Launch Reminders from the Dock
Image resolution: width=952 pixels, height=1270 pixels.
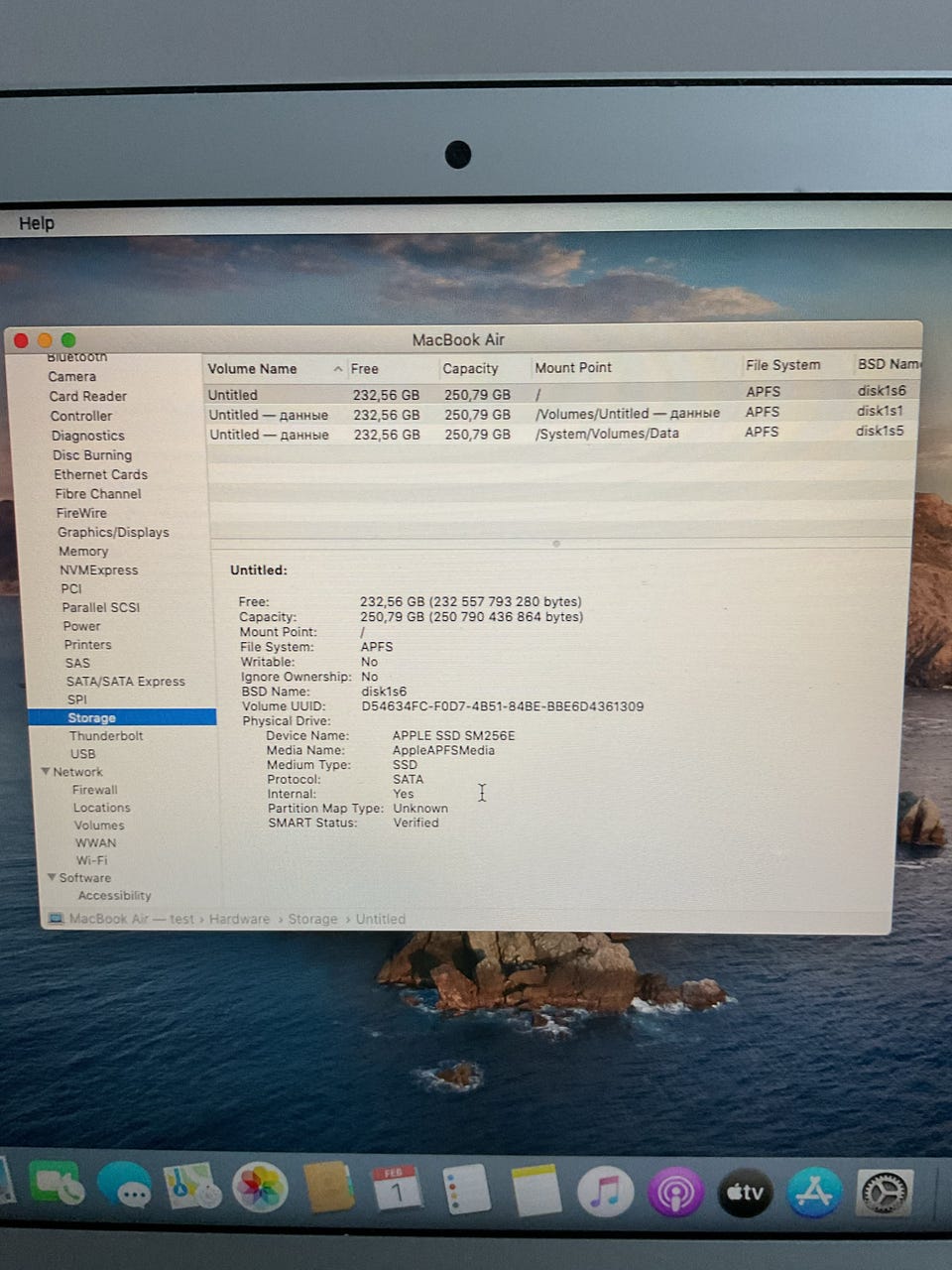pos(466,1190)
